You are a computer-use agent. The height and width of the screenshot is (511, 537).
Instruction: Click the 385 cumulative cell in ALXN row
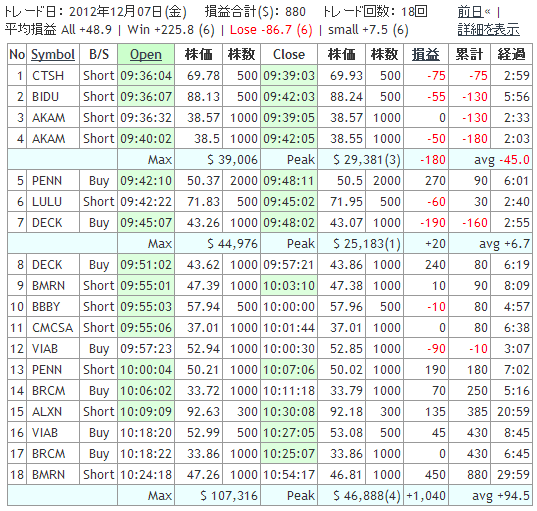point(477,412)
